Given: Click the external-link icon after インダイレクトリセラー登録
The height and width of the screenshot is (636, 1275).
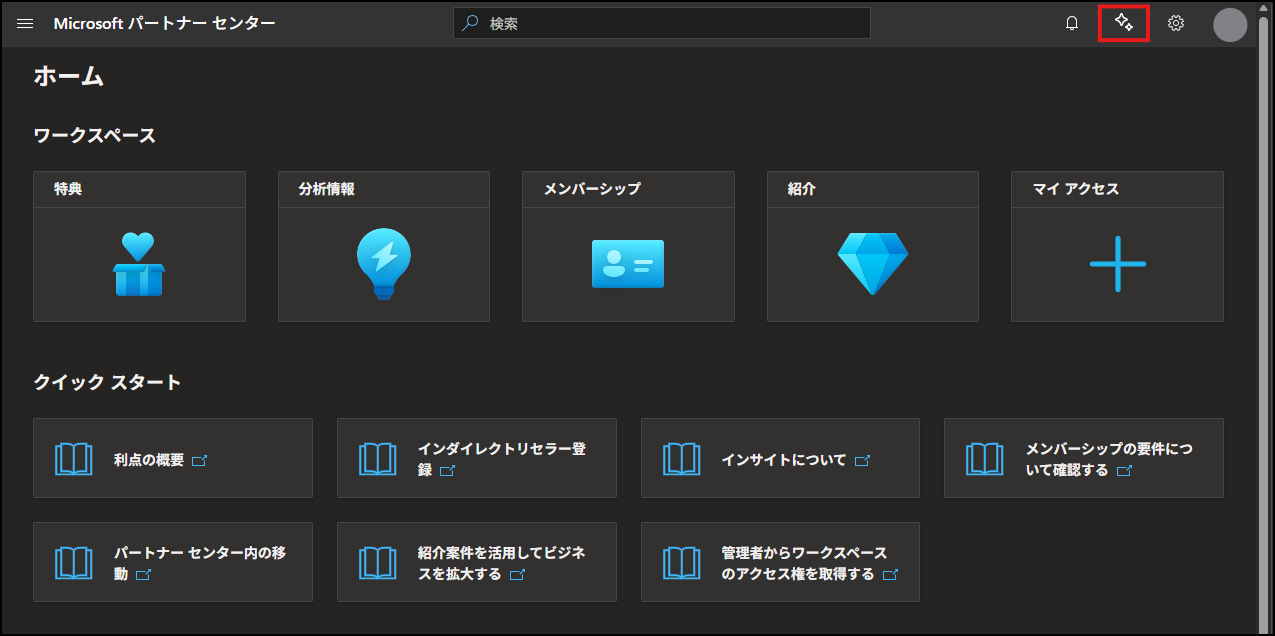Looking at the screenshot, I should point(447,471).
